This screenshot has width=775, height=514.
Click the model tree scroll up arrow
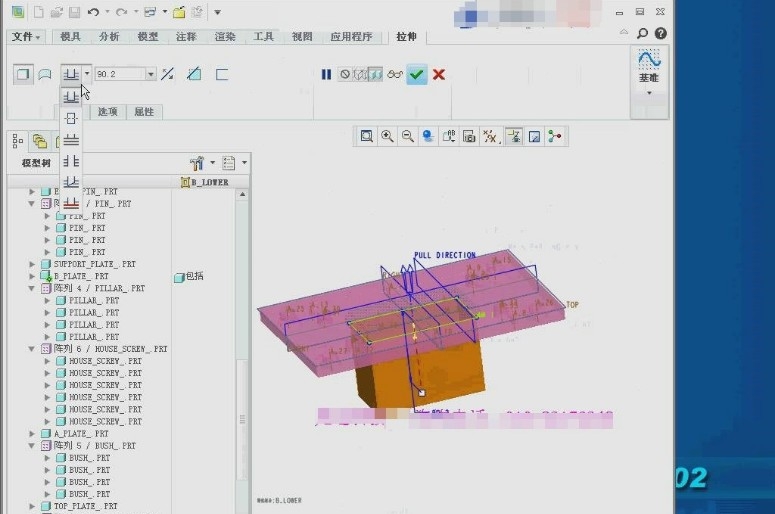point(243,195)
